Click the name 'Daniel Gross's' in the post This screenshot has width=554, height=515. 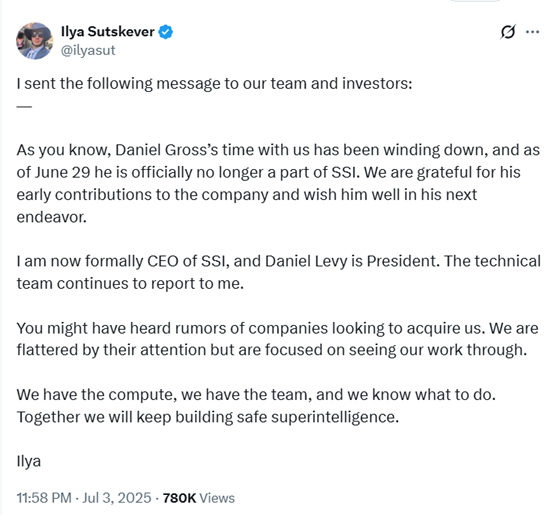click(167, 150)
